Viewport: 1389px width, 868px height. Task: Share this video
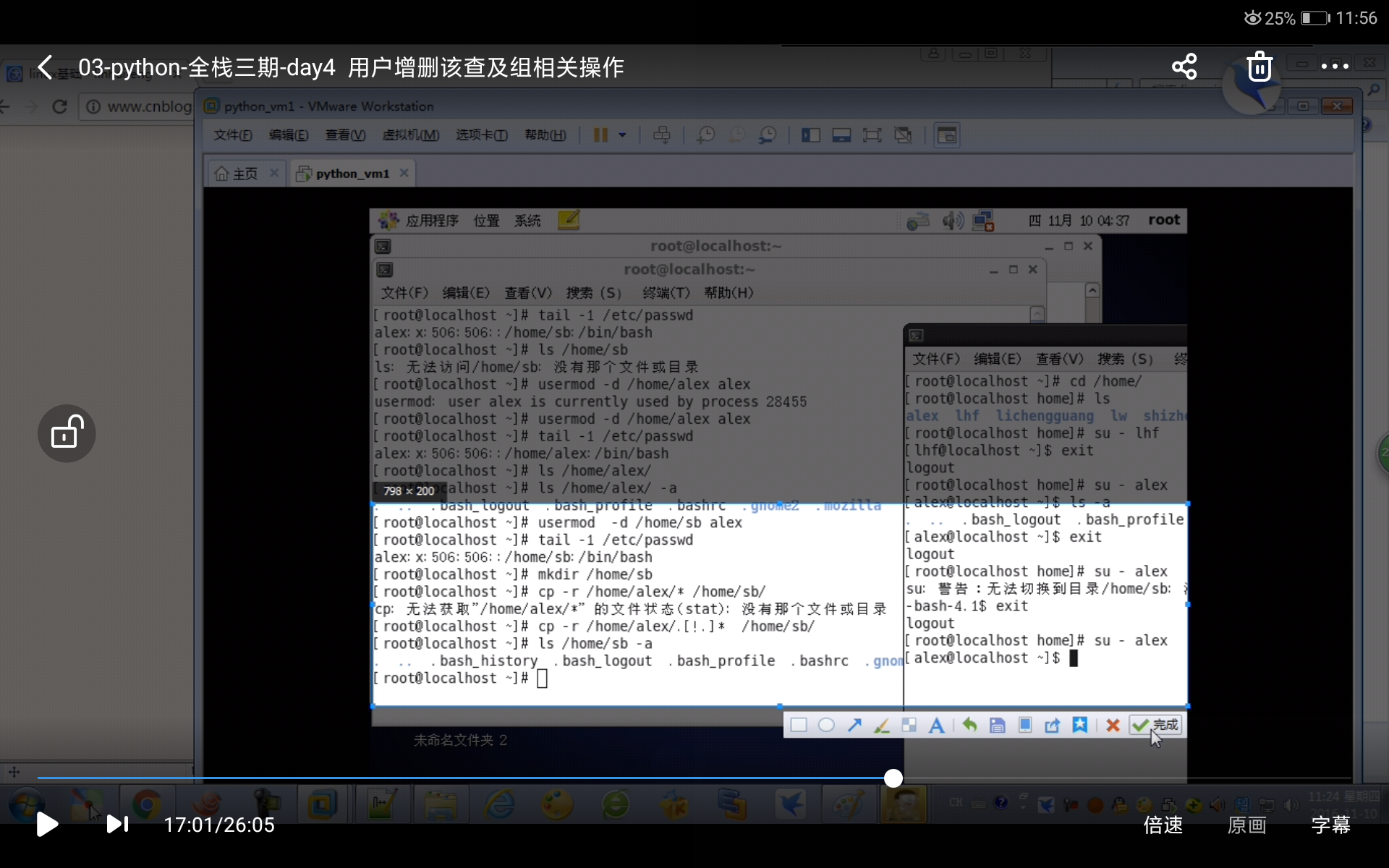point(1184,67)
